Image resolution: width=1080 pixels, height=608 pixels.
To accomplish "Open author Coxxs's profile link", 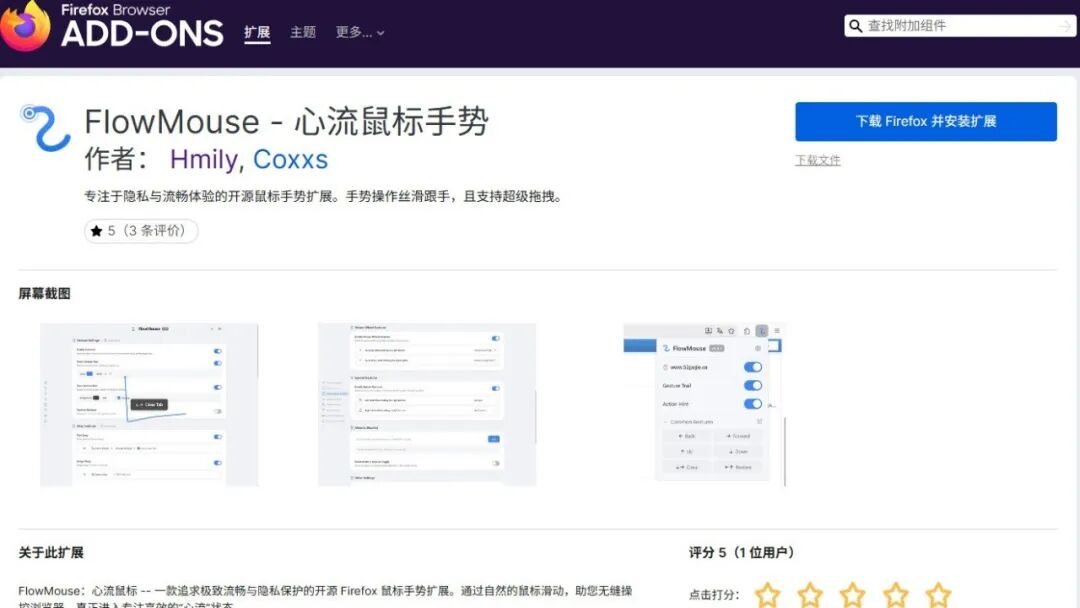I will tap(290, 159).
